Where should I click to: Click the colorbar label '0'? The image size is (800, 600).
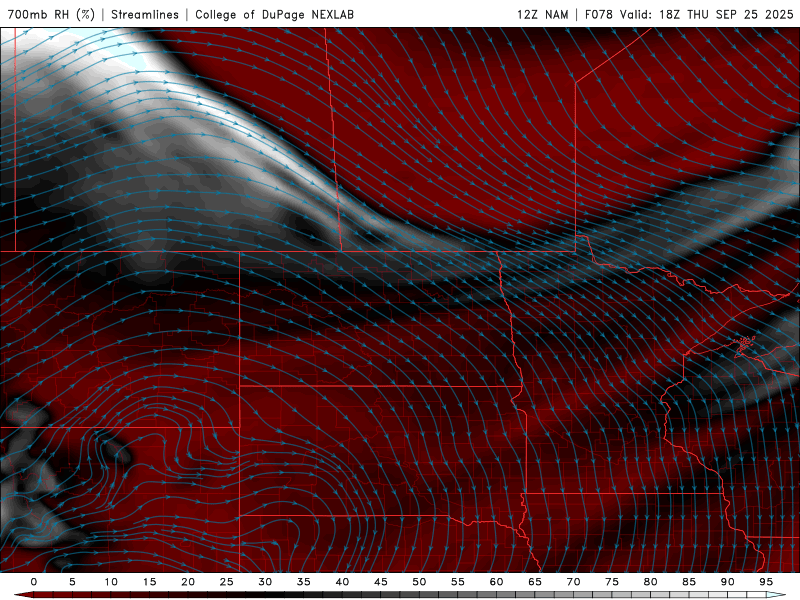click(x=34, y=582)
